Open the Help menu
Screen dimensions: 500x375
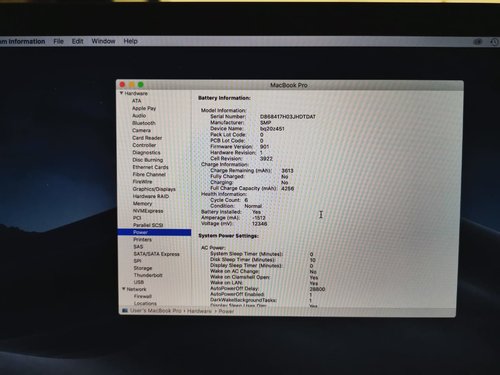point(130,41)
